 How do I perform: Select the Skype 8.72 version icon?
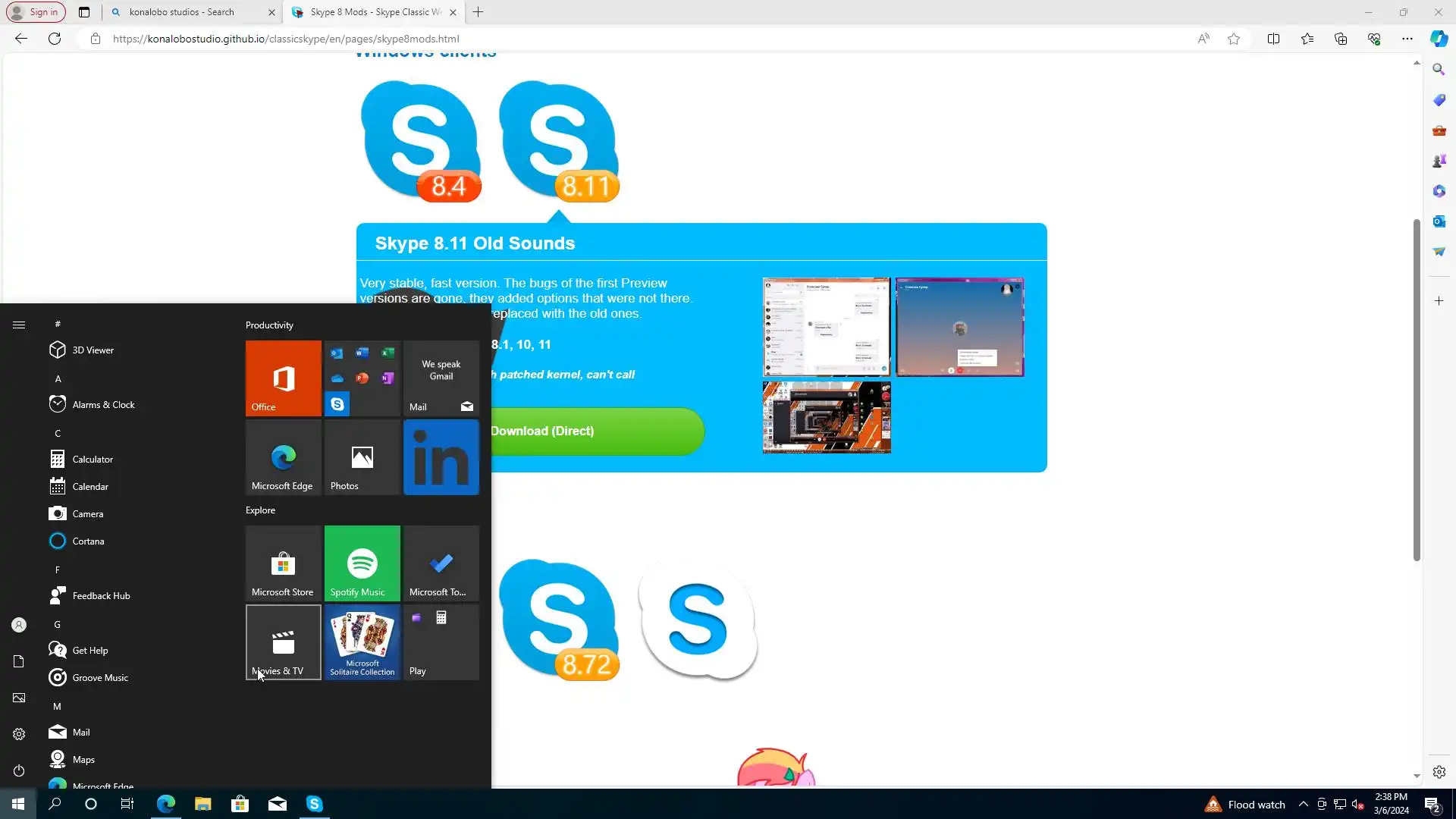pos(558,619)
